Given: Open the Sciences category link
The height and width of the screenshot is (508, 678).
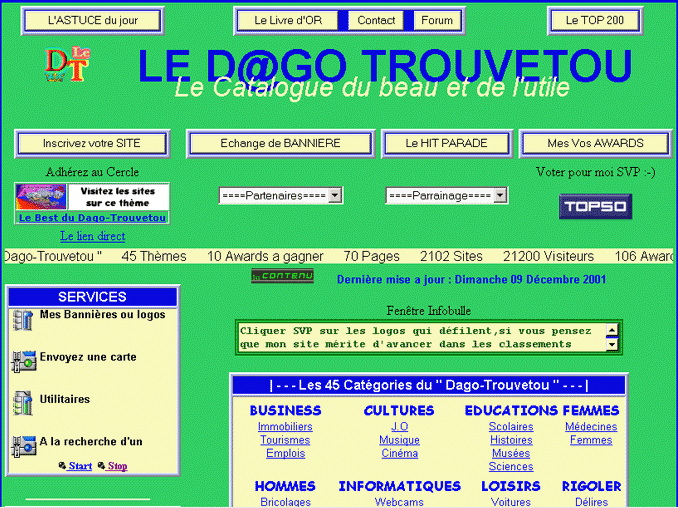Looking at the screenshot, I should (x=511, y=467).
